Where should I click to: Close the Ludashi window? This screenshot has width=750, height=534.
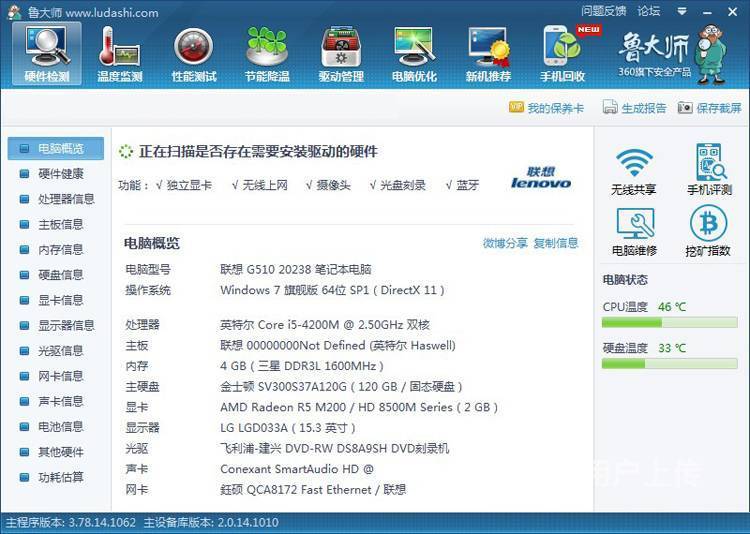coord(732,12)
